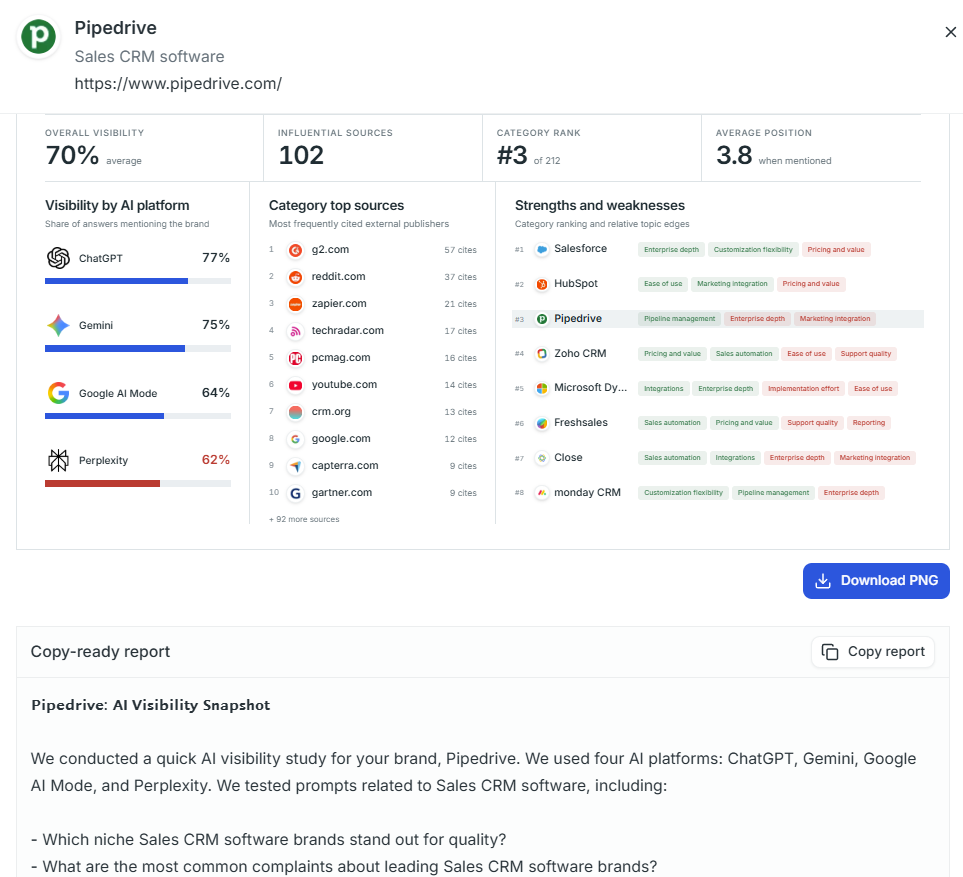Click the 'Category top sources' heading
The height and width of the screenshot is (877, 963).
pyautogui.click(x=337, y=205)
